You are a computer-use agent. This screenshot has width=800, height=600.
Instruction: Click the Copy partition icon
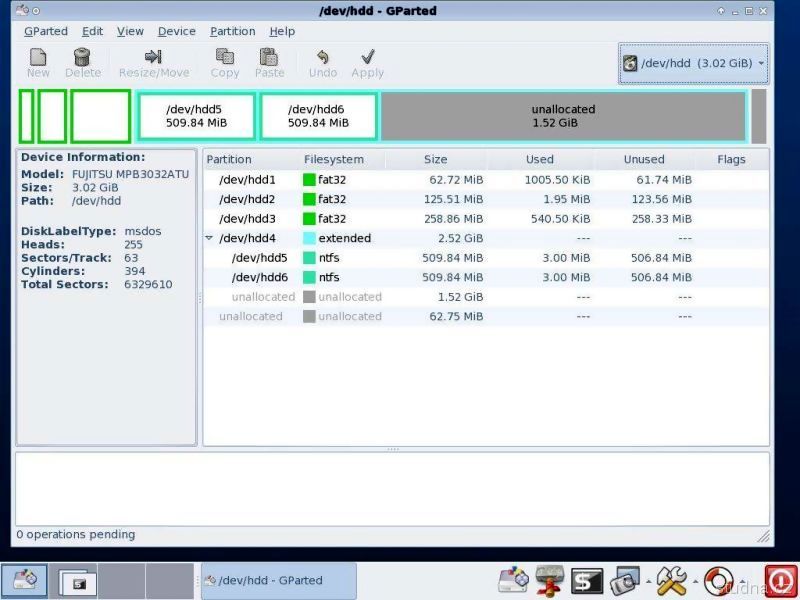(x=225, y=58)
